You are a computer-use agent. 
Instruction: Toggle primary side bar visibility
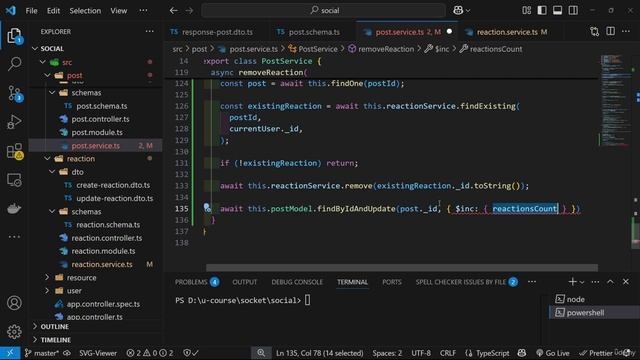(542, 11)
